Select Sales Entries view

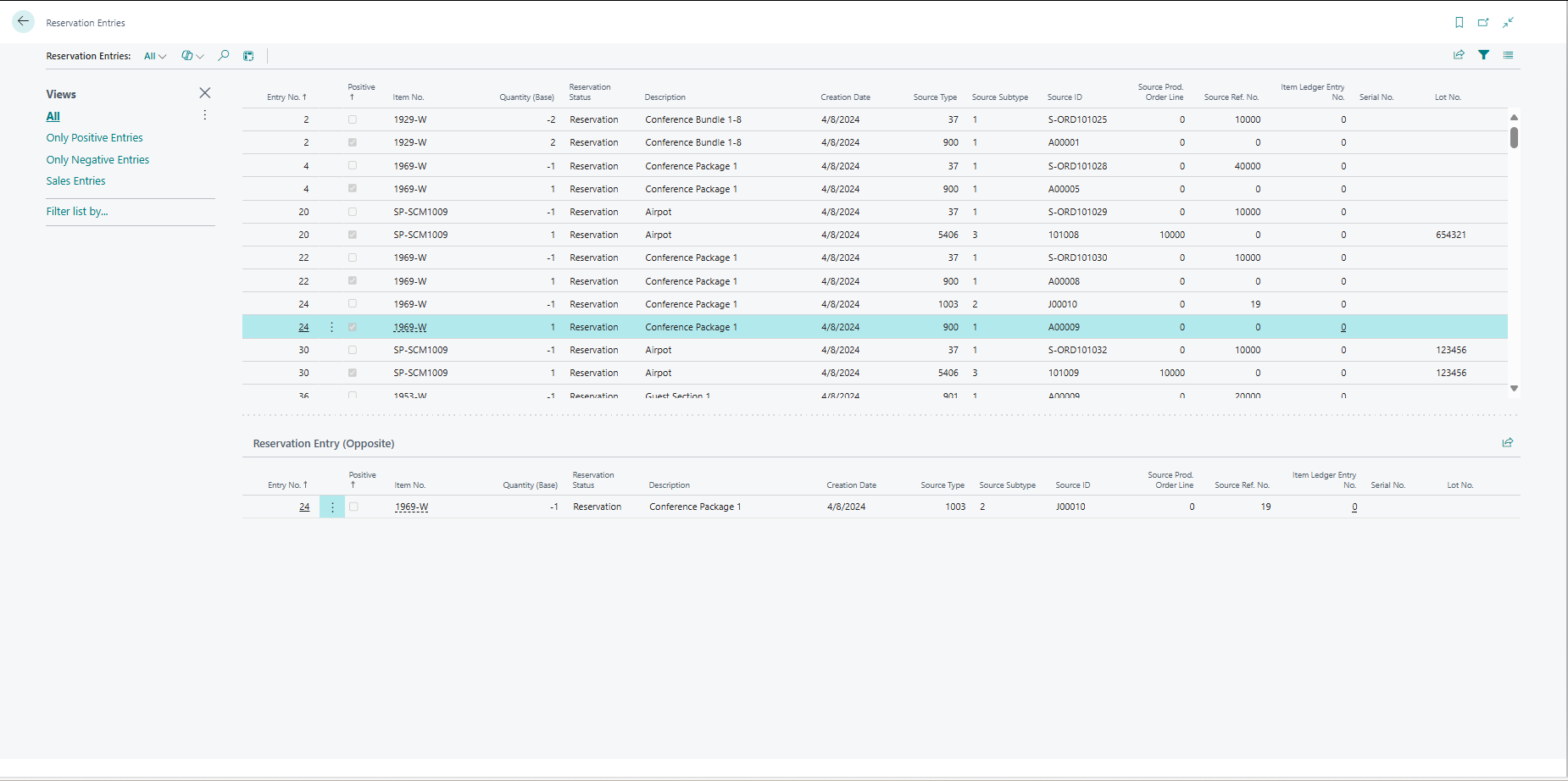(75, 181)
